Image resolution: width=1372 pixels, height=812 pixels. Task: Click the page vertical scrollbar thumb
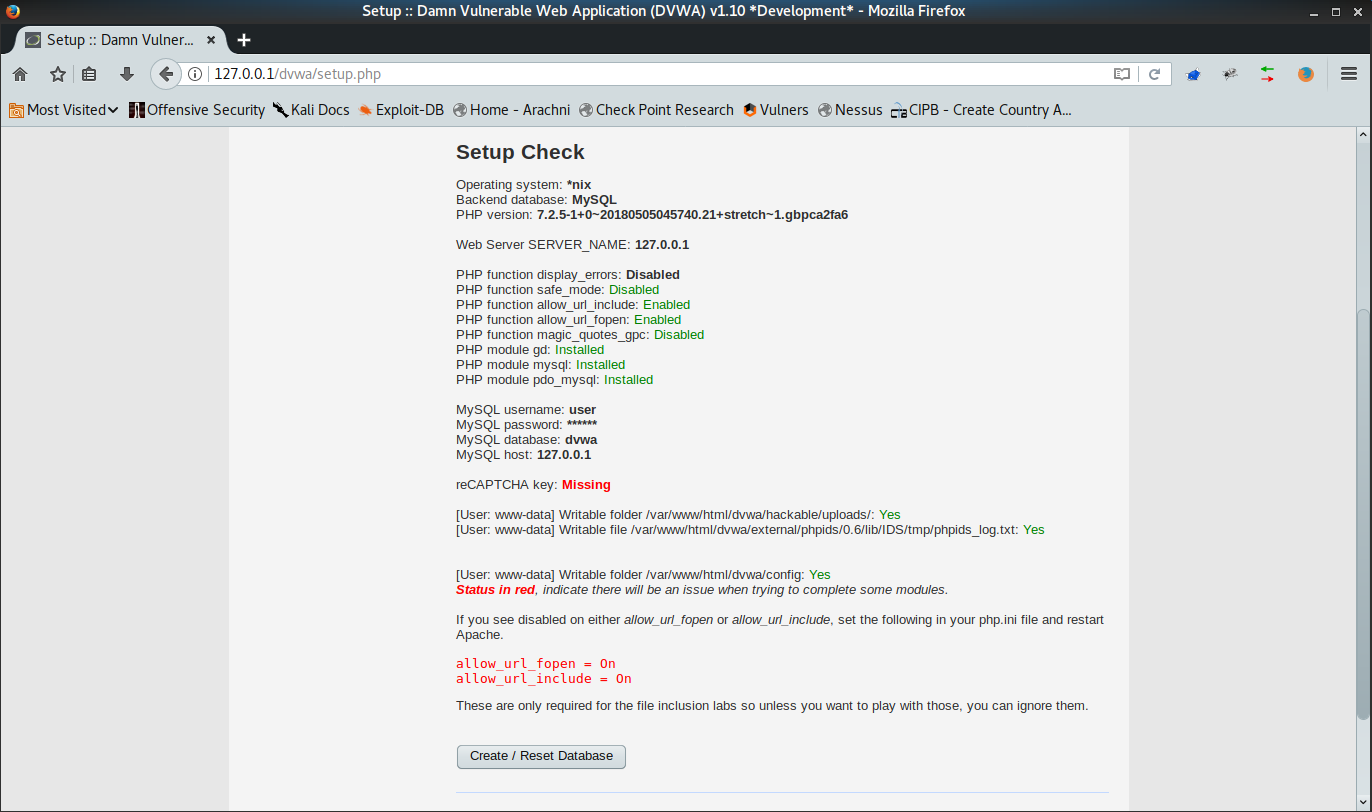coord(1362,514)
